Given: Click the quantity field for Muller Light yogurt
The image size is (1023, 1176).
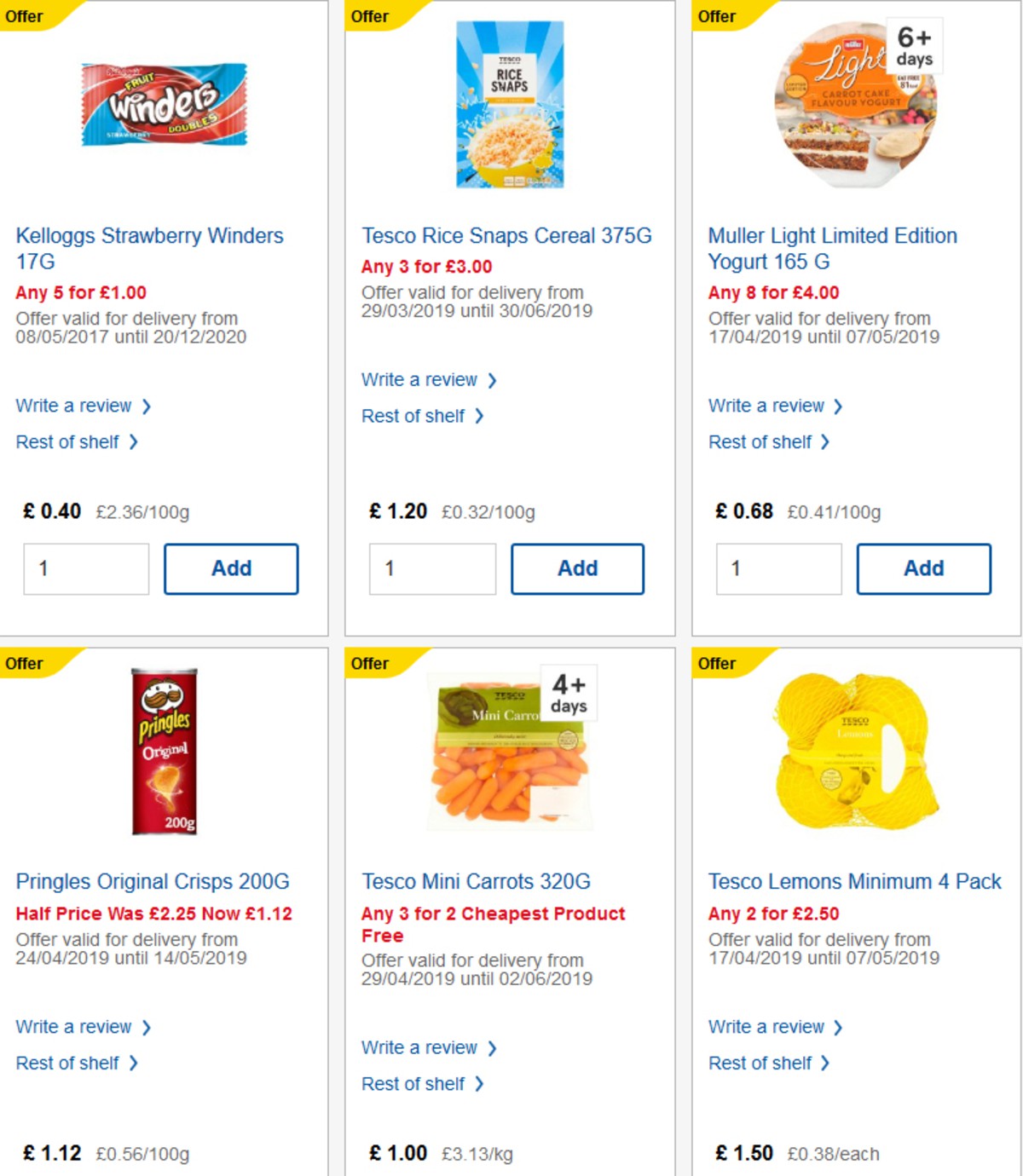Looking at the screenshot, I should click(x=778, y=568).
